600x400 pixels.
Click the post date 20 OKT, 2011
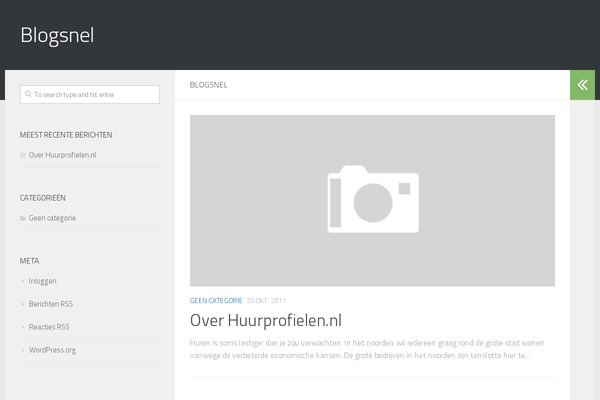pyautogui.click(x=266, y=300)
